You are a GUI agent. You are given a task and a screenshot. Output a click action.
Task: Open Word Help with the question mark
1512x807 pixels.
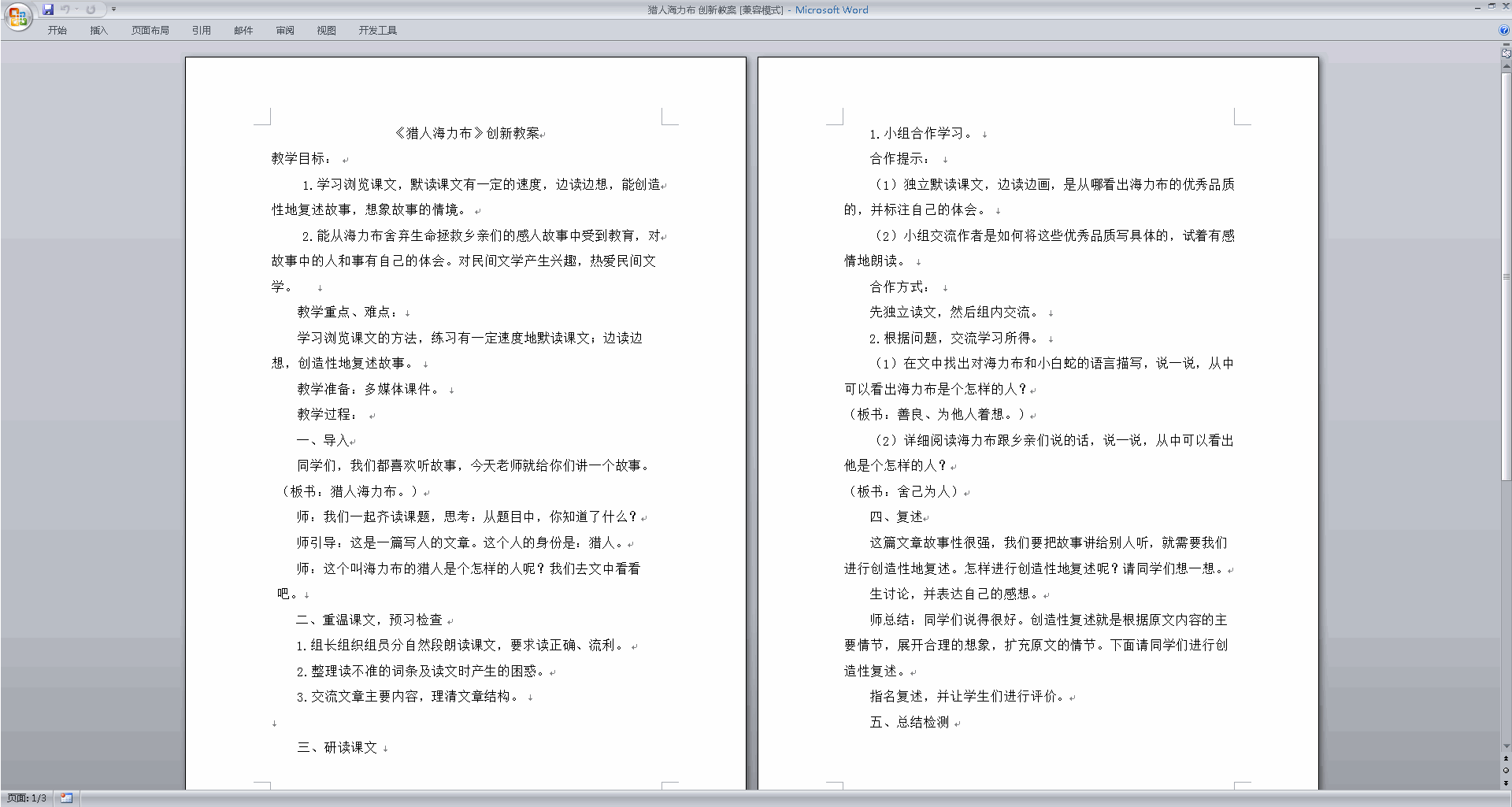(x=1503, y=31)
